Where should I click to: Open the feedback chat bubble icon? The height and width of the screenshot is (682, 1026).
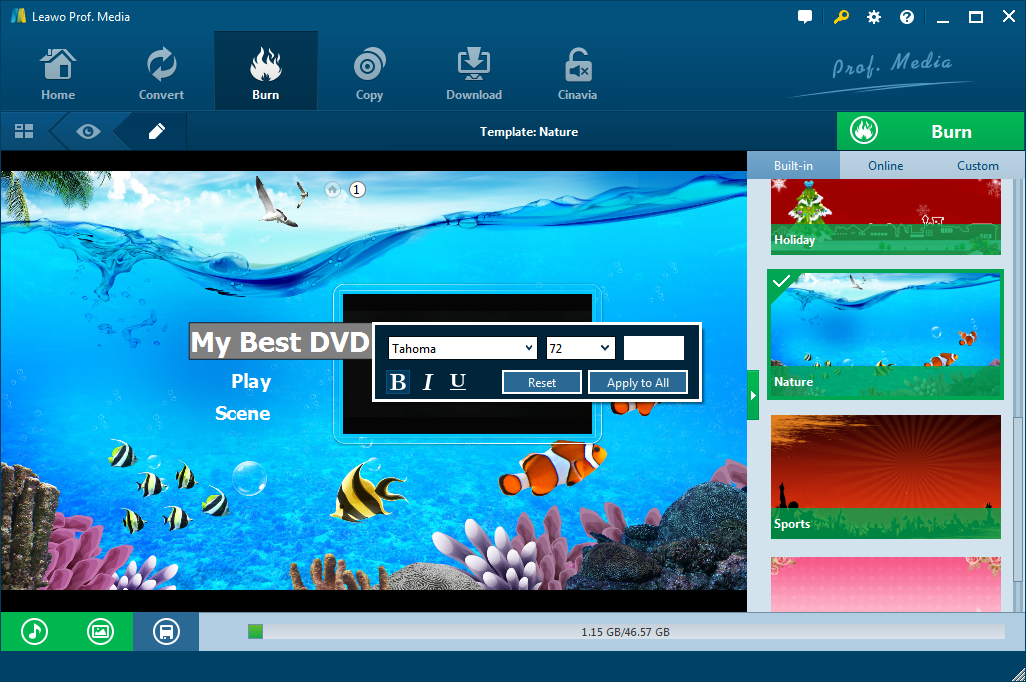coord(805,17)
